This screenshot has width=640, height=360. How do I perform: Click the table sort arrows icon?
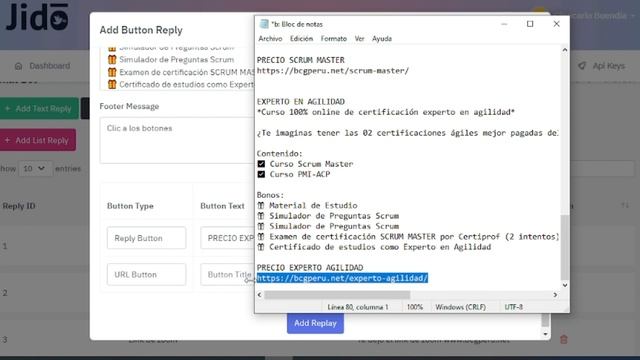pyautogui.click(x=625, y=205)
